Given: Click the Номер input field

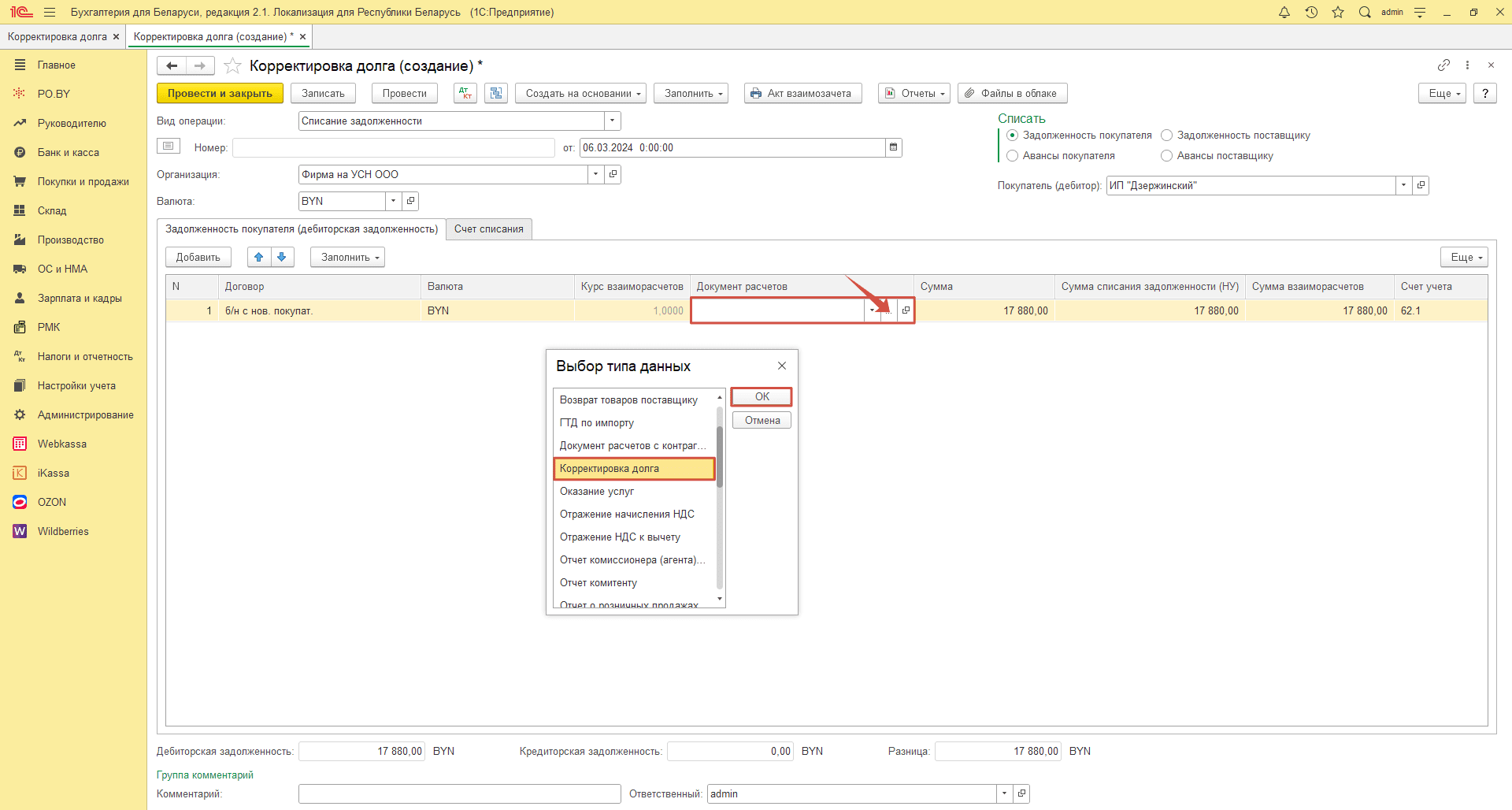Looking at the screenshot, I should [x=394, y=147].
